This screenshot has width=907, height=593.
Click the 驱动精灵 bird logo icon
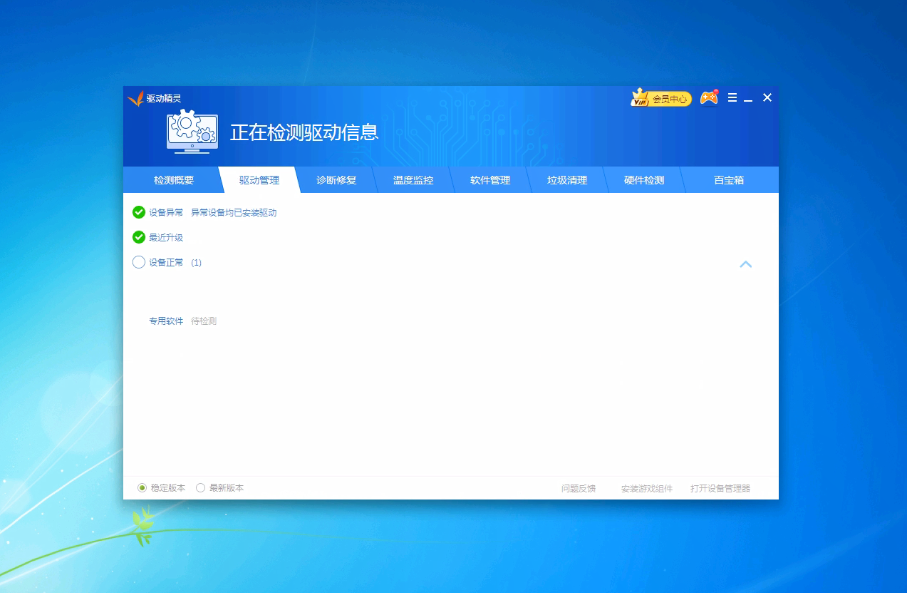click(136, 98)
